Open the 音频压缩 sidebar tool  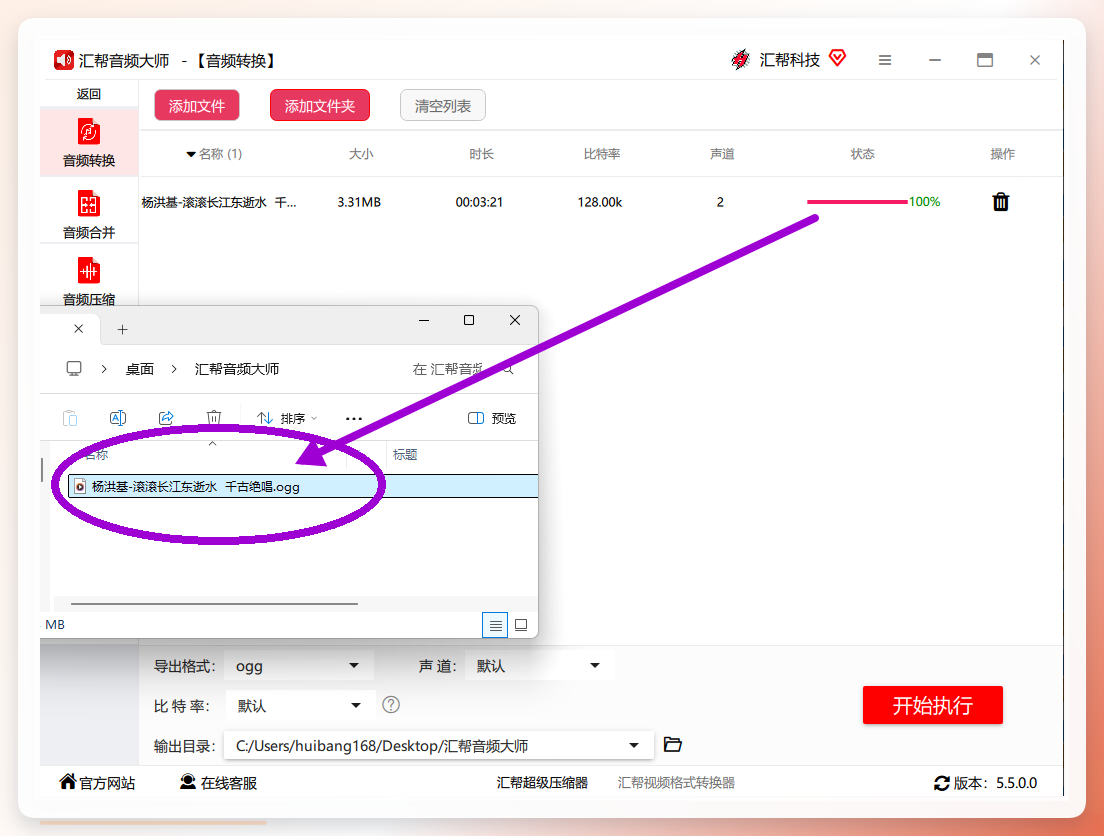(x=89, y=280)
